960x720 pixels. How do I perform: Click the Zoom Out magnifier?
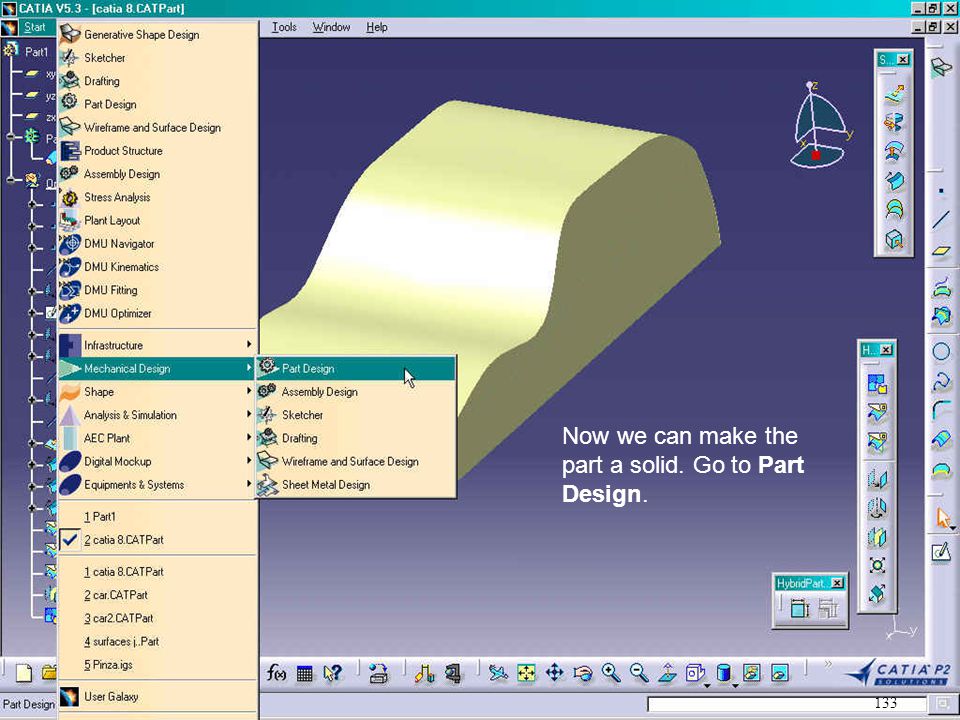coord(639,673)
